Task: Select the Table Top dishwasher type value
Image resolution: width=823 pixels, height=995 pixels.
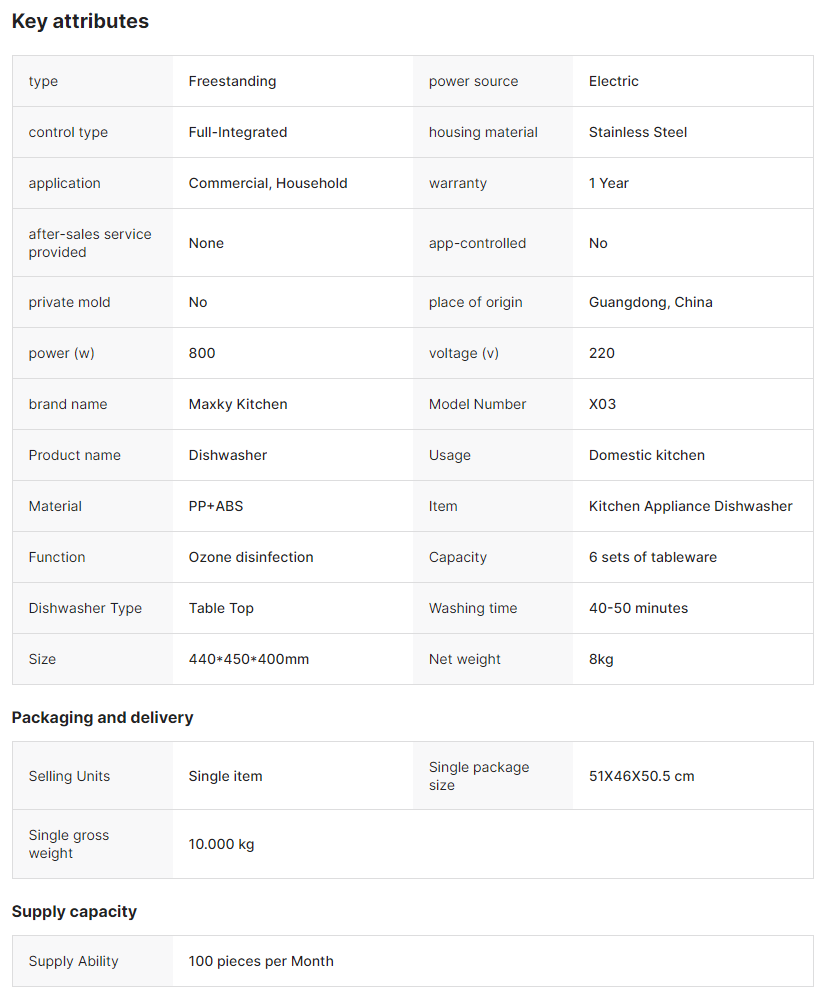Action: pyautogui.click(x=221, y=608)
